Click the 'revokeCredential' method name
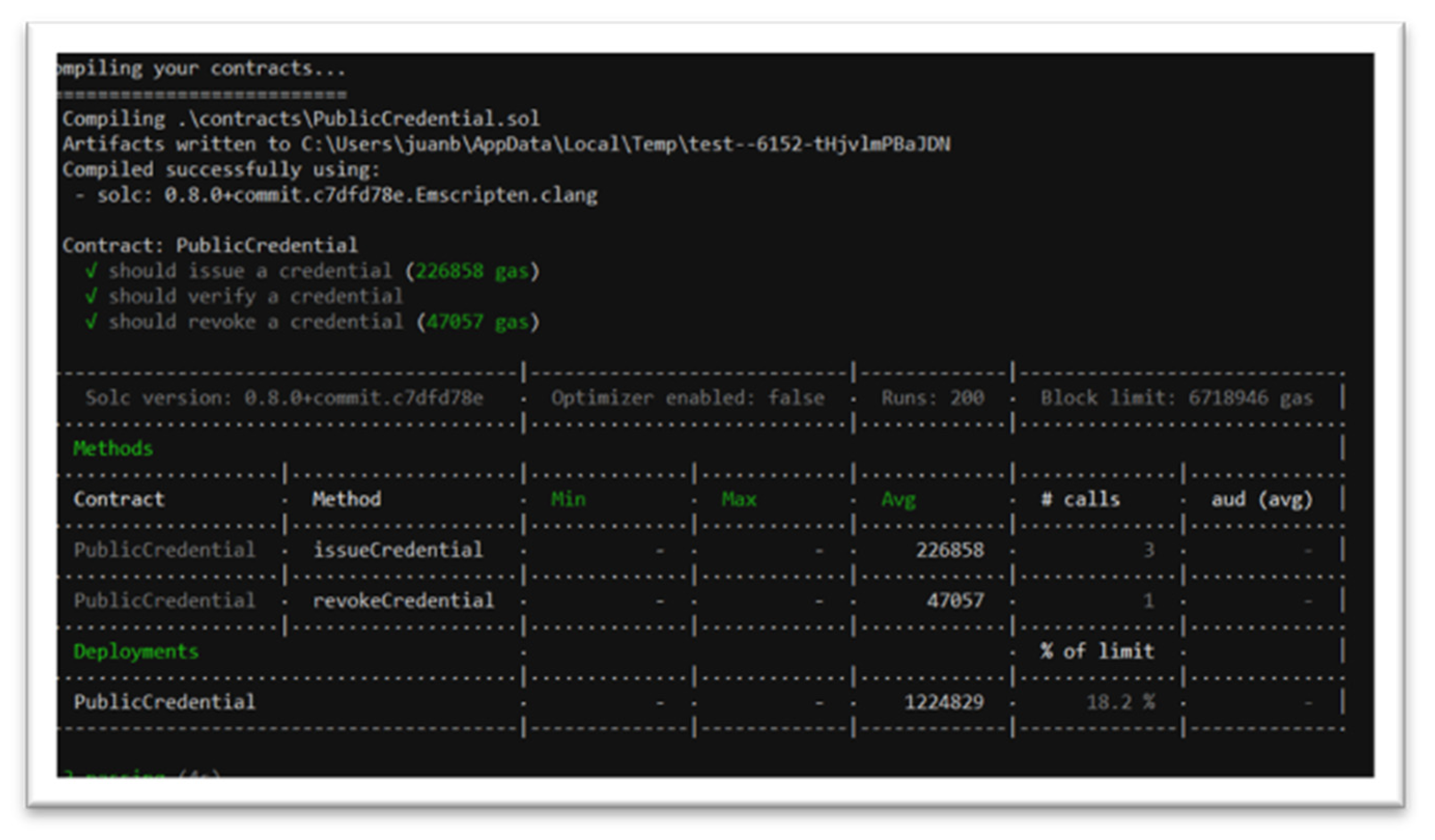1435x840 pixels. pos(403,601)
